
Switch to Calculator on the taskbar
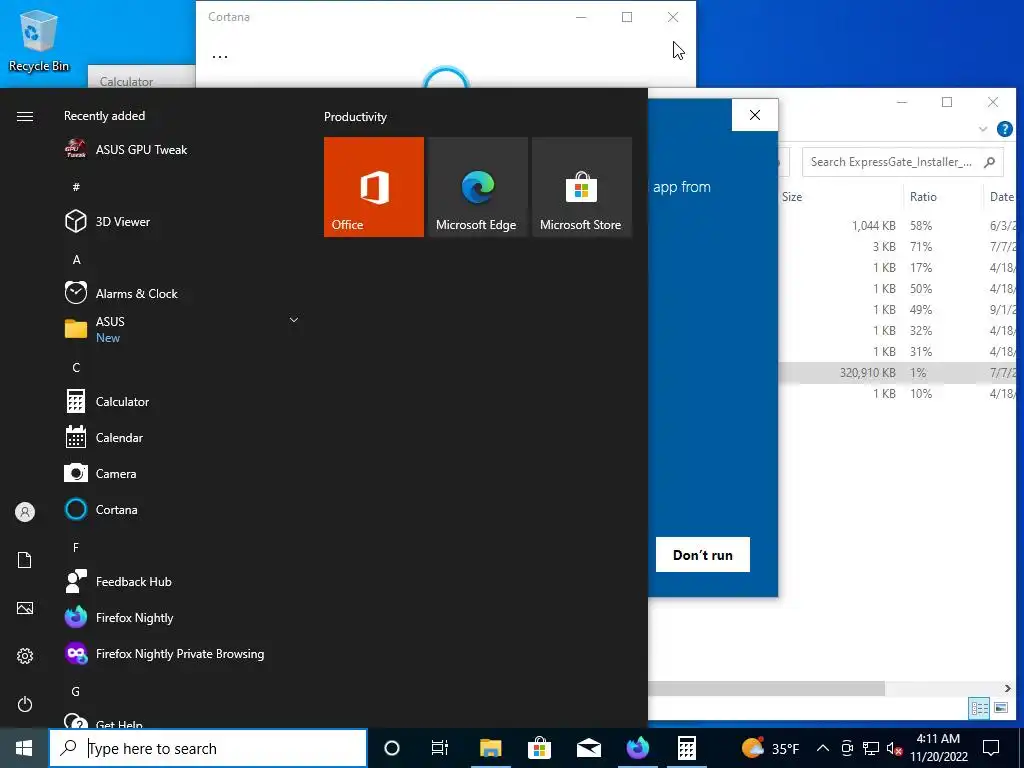(686, 748)
